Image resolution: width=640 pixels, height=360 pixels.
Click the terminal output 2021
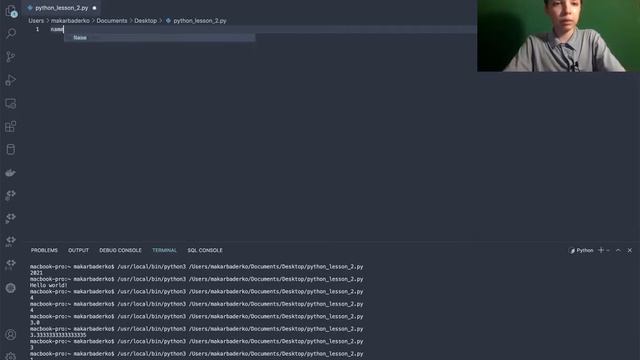[36, 273]
